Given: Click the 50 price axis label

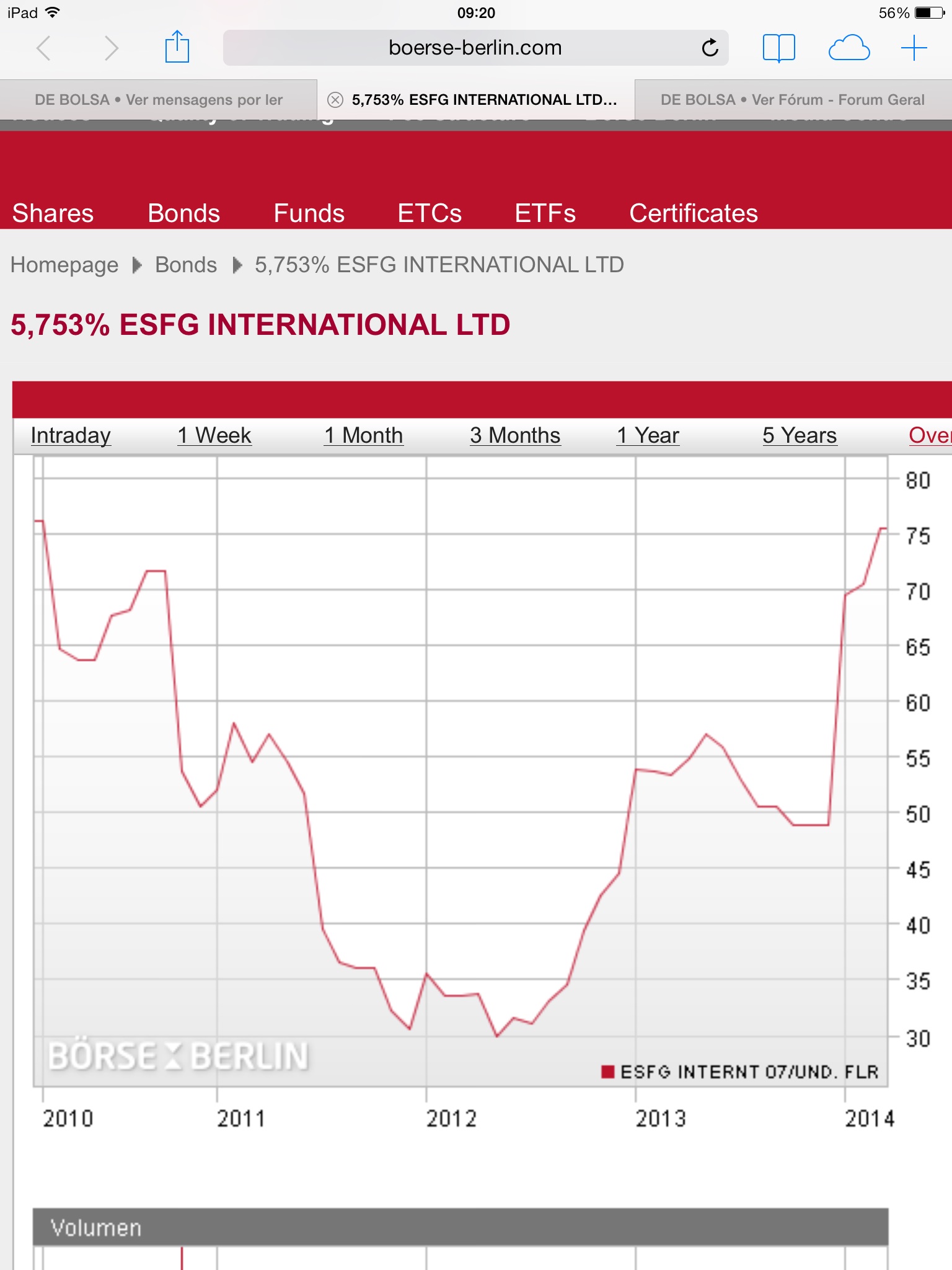Looking at the screenshot, I should point(918,814).
